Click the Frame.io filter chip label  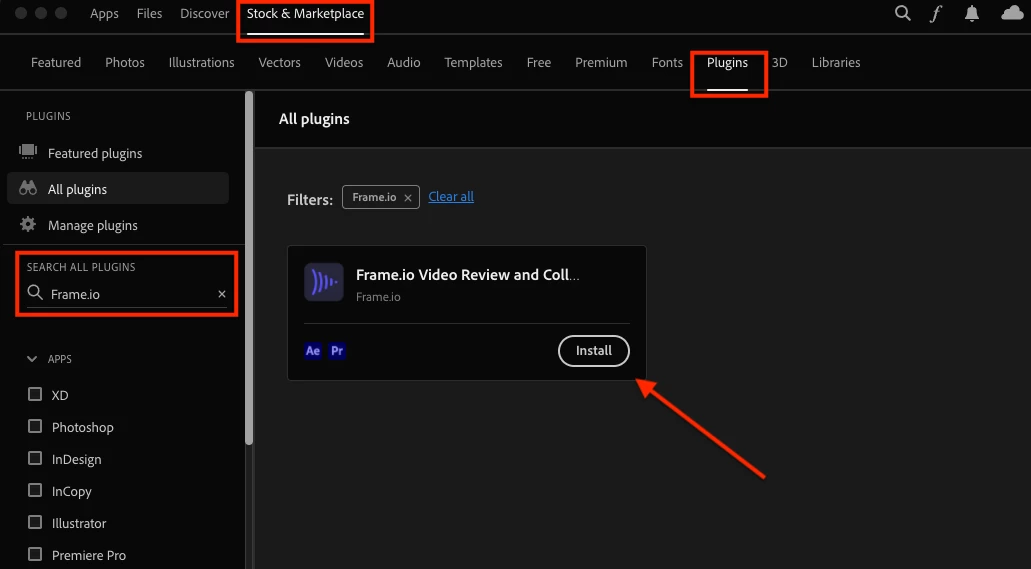click(x=374, y=197)
